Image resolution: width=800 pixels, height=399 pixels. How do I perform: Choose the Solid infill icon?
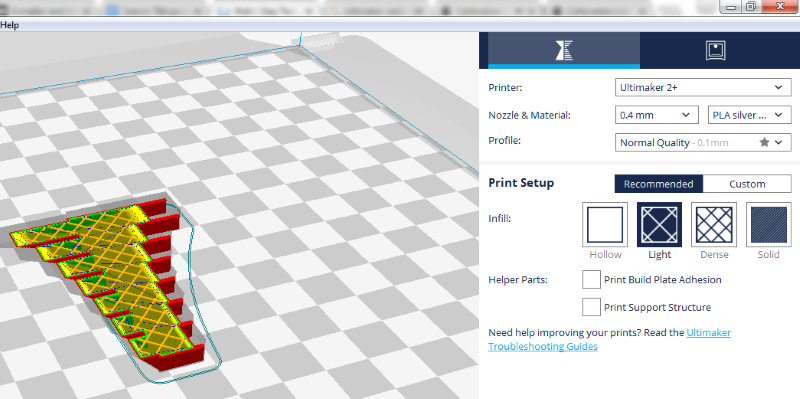click(x=768, y=225)
